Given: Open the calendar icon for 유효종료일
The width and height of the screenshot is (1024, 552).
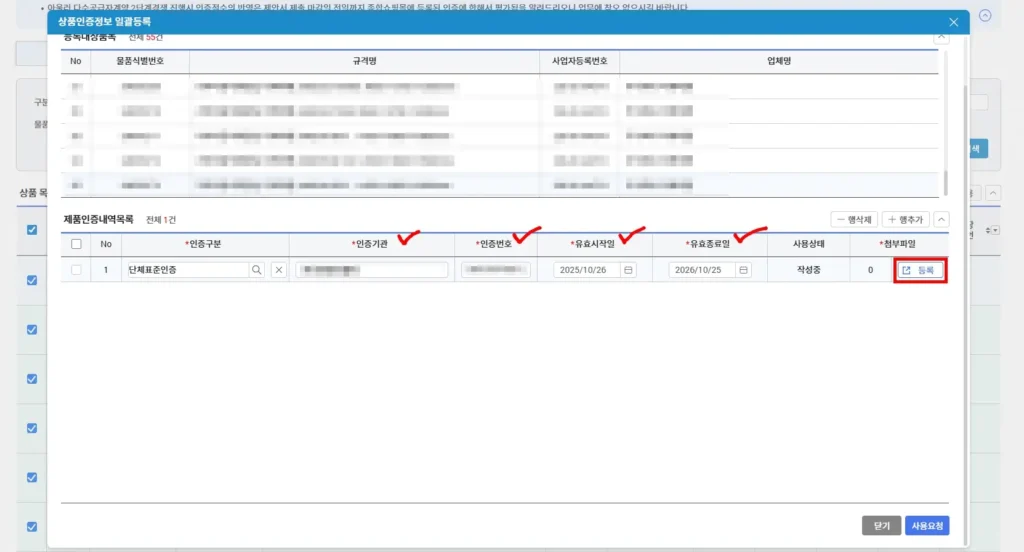Looking at the screenshot, I should tap(743, 270).
